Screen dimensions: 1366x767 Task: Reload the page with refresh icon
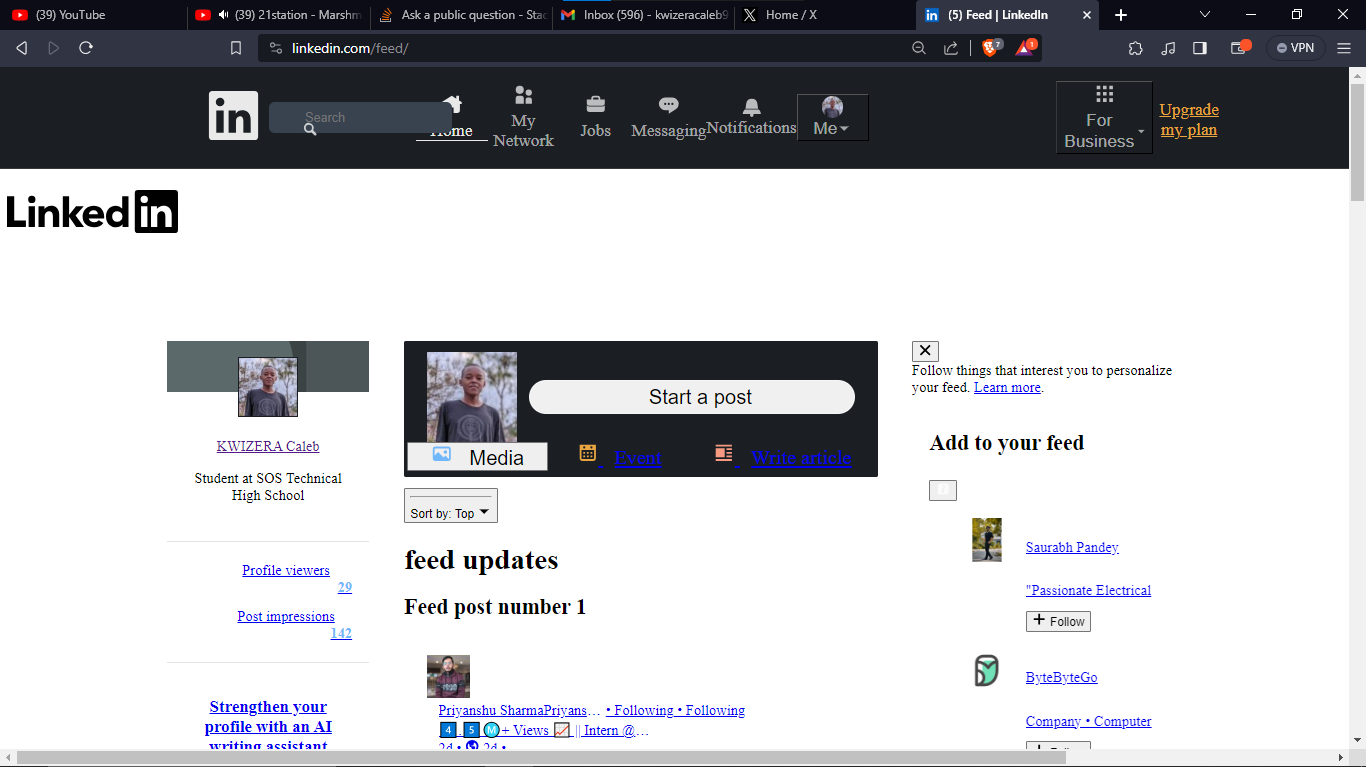[x=86, y=48]
